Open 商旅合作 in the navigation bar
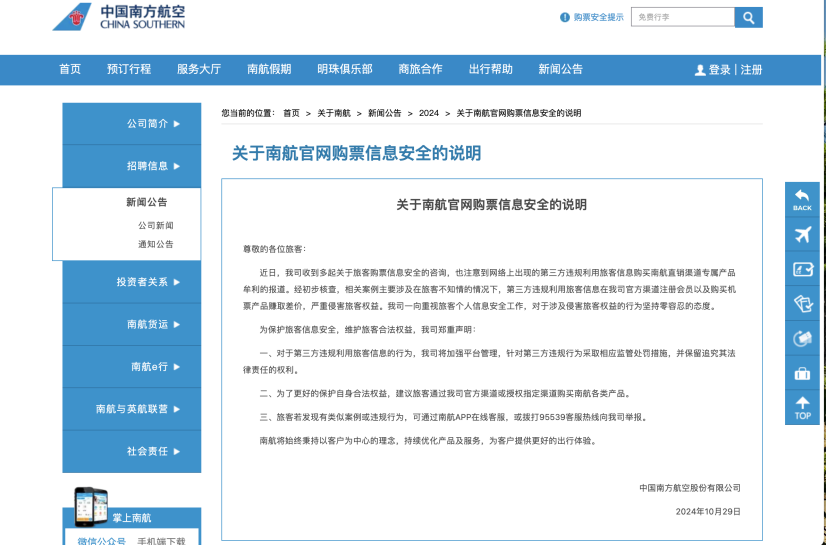826x545 pixels. (x=420, y=69)
